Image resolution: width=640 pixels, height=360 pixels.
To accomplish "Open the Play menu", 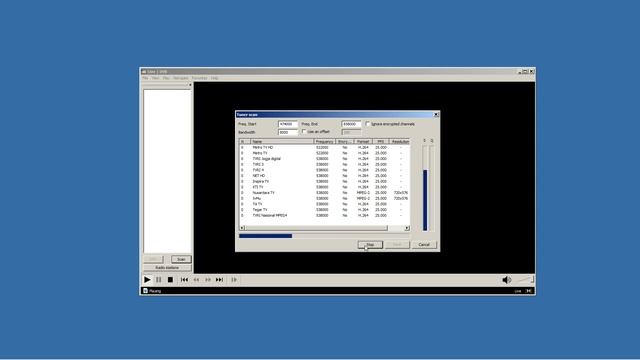I will (x=166, y=78).
